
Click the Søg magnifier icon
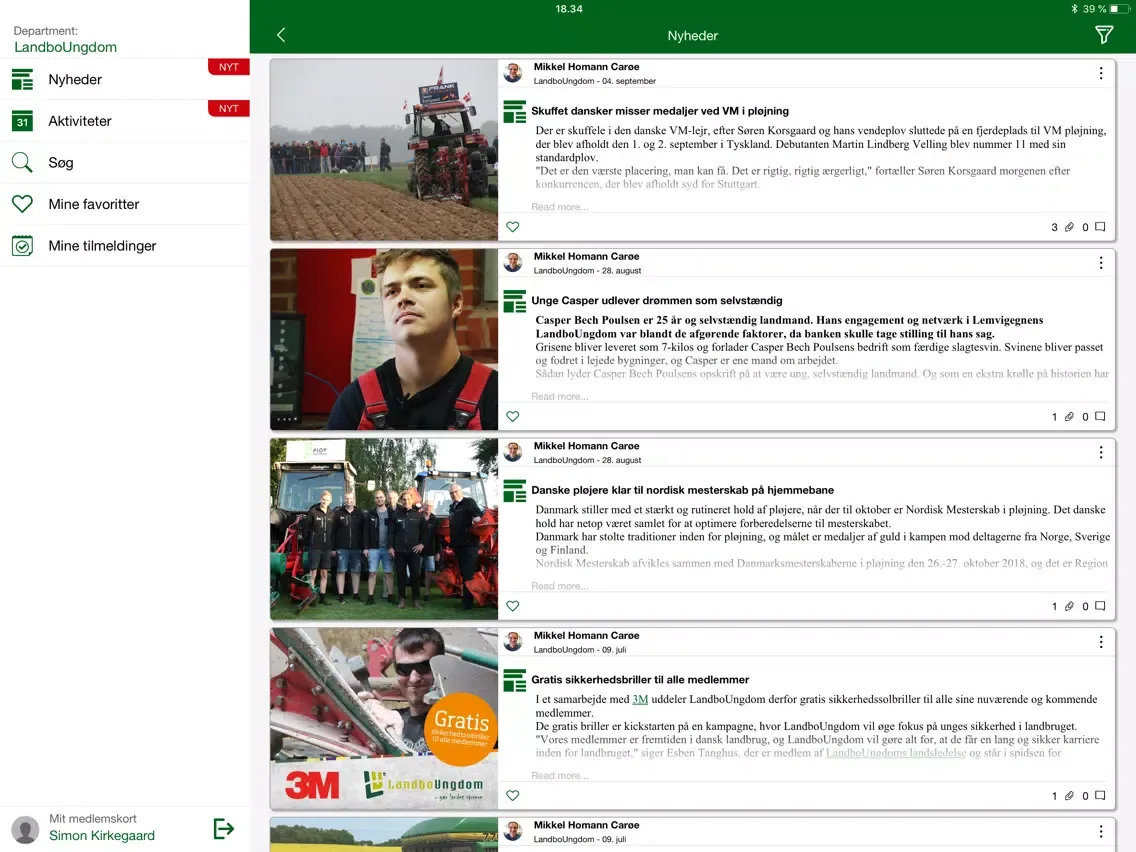click(22, 162)
